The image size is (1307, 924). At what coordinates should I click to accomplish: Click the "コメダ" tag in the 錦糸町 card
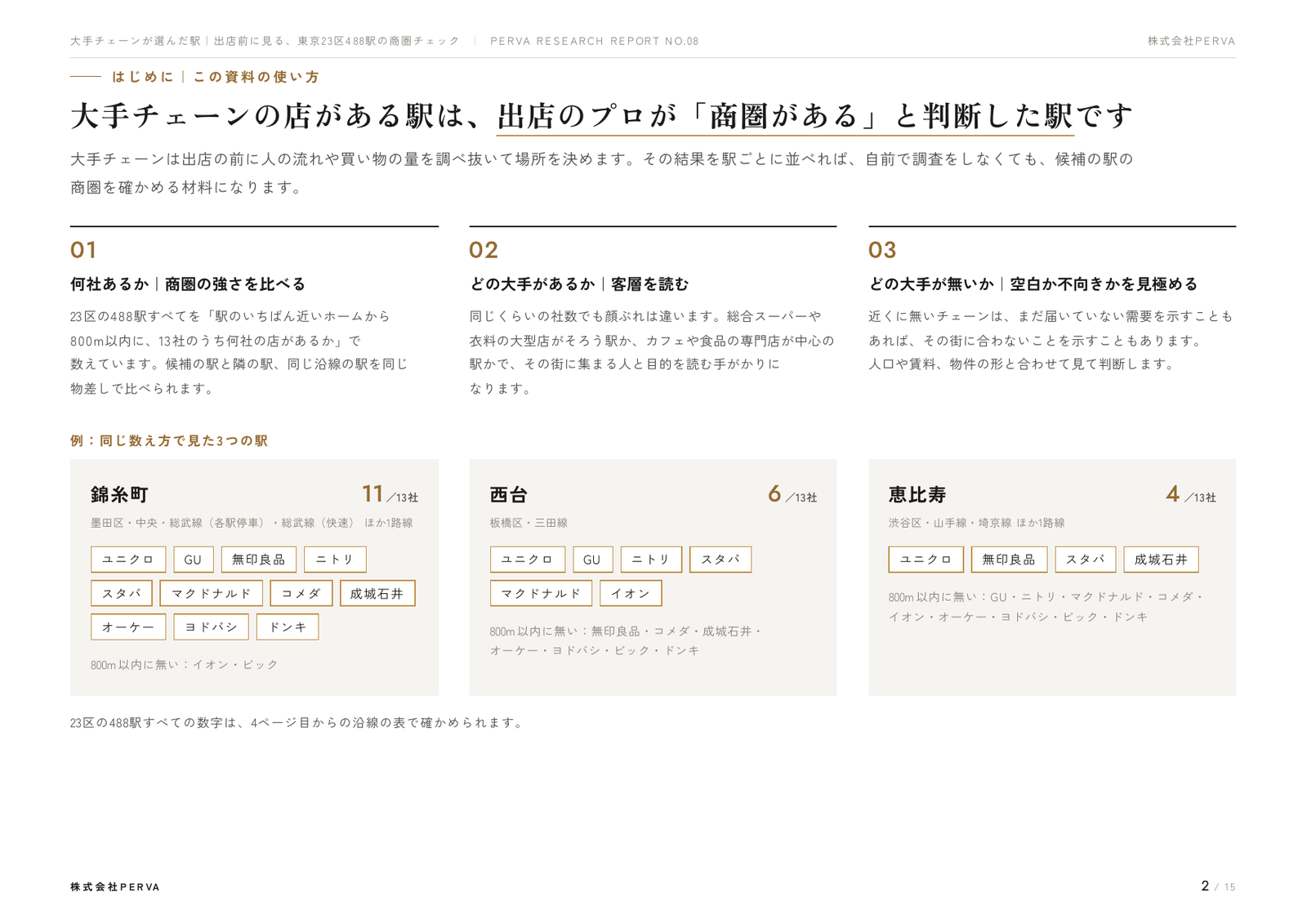301,593
